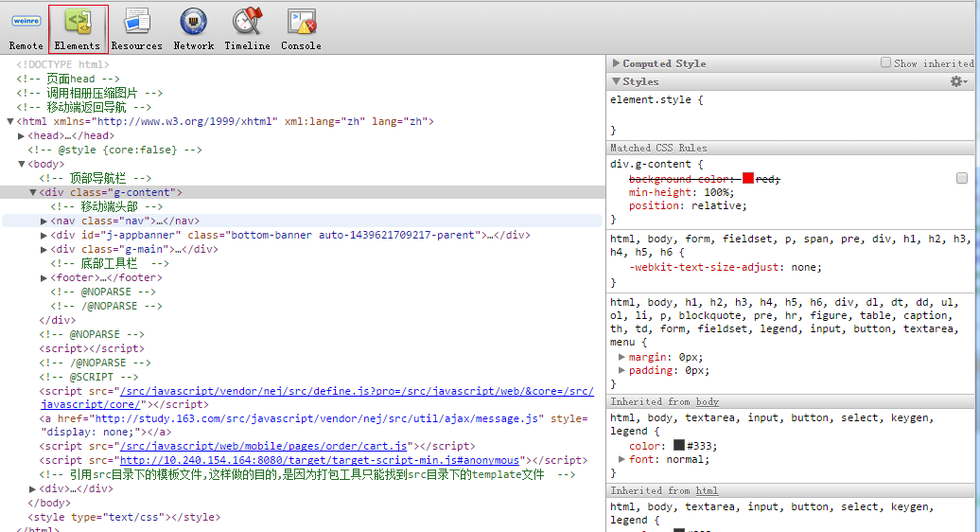The height and width of the screenshot is (532, 980).
Task: Expand the last collapsed div node in body
Action: [32, 489]
